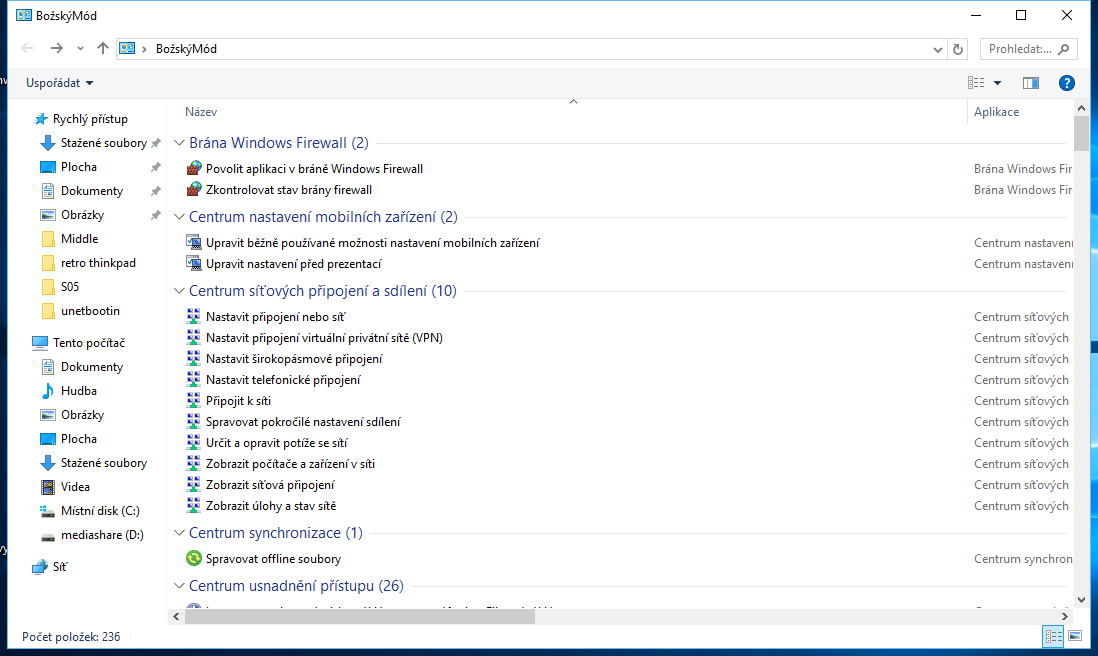Image resolution: width=1098 pixels, height=656 pixels.
Task: Collapse the 'Centrum synchronizace (1)' group
Action: coord(179,533)
